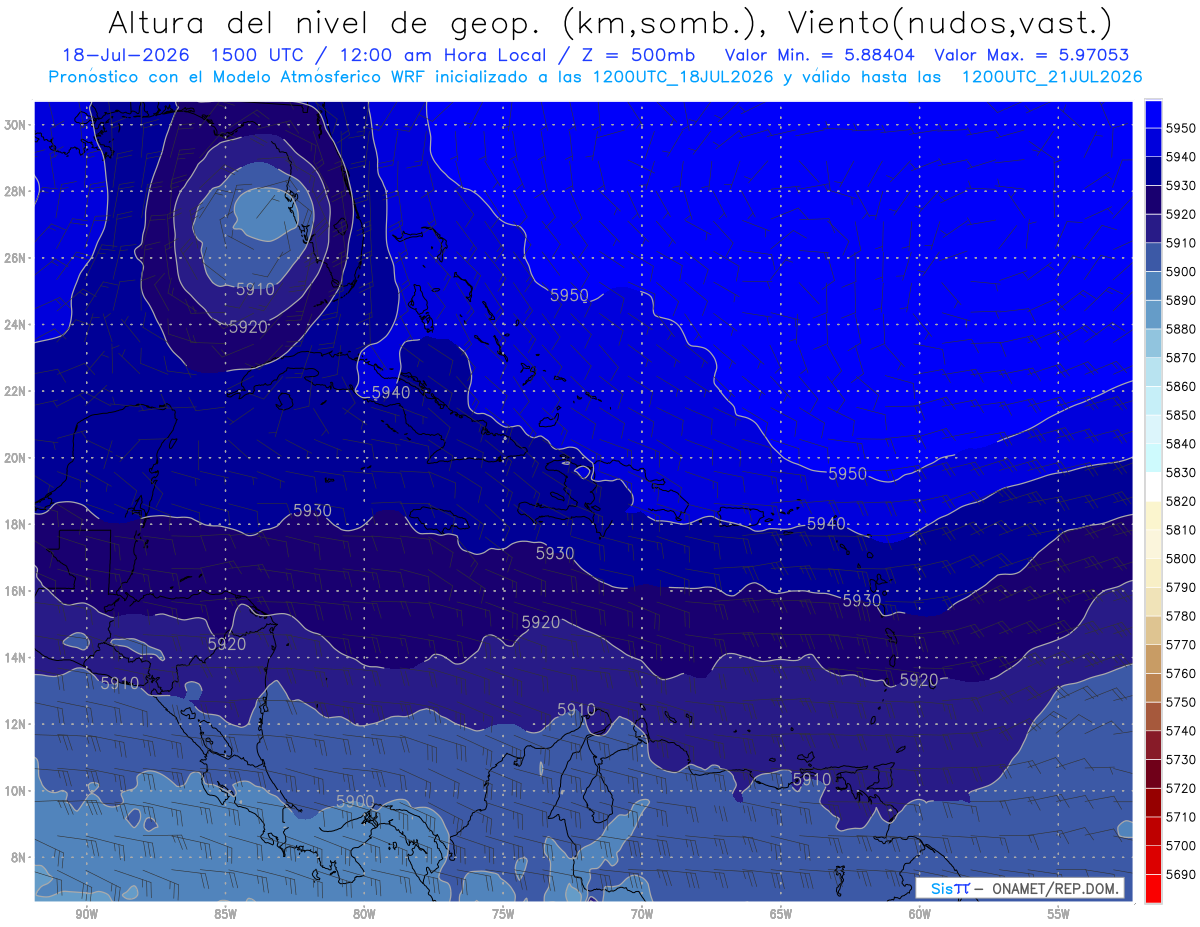Viewport: 1200px width, 927px height.
Task: Click the 5810 value on the color legend
Action: tap(1180, 529)
